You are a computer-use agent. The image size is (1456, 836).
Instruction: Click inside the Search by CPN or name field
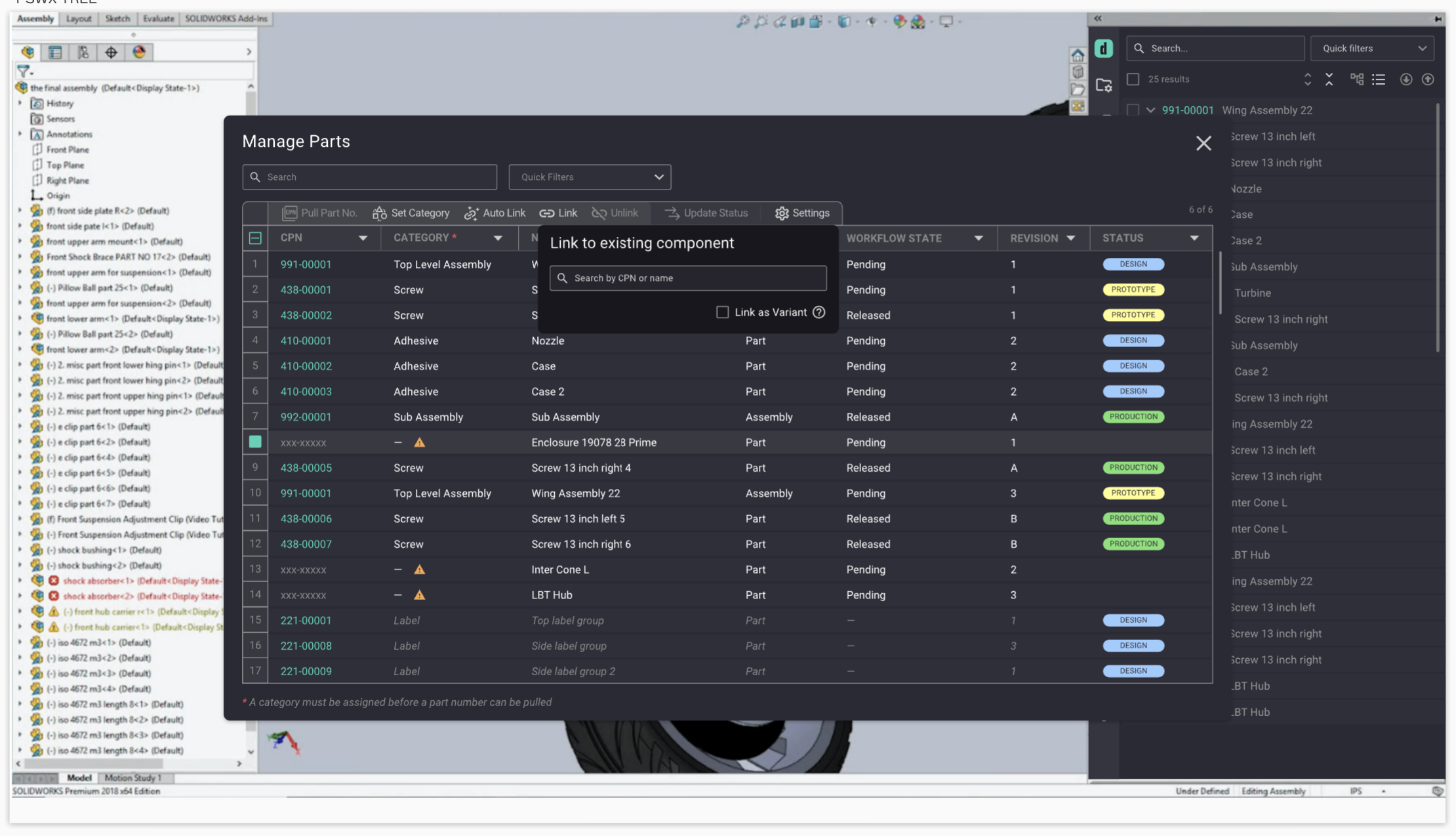click(x=687, y=278)
